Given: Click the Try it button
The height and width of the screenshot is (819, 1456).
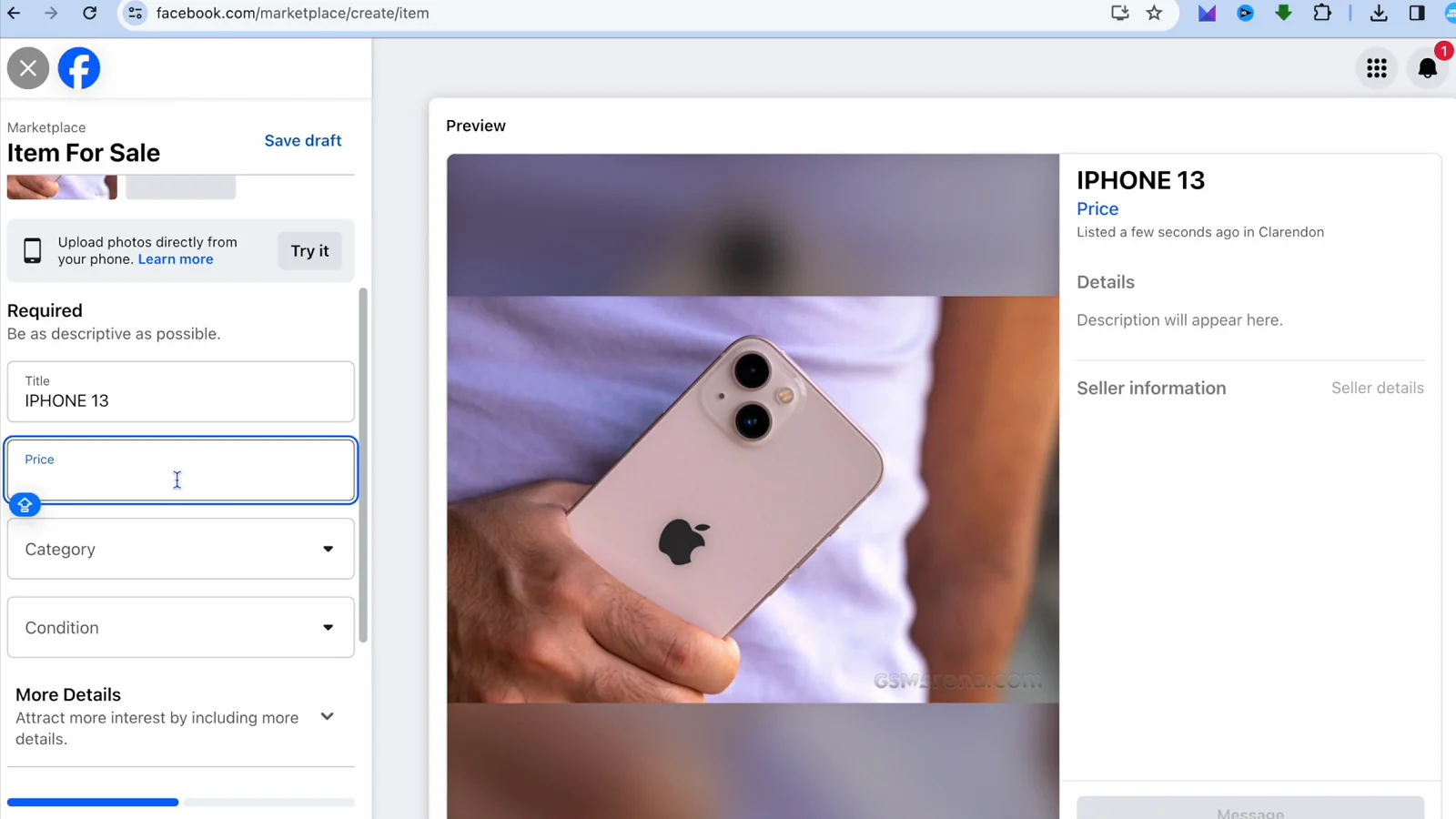Looking at the screenshot, I should [x=309, y=250].
